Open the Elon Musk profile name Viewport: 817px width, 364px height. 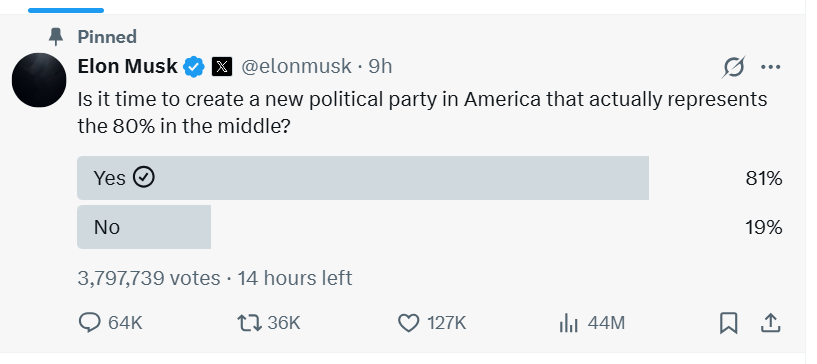[x=128, y=67]
